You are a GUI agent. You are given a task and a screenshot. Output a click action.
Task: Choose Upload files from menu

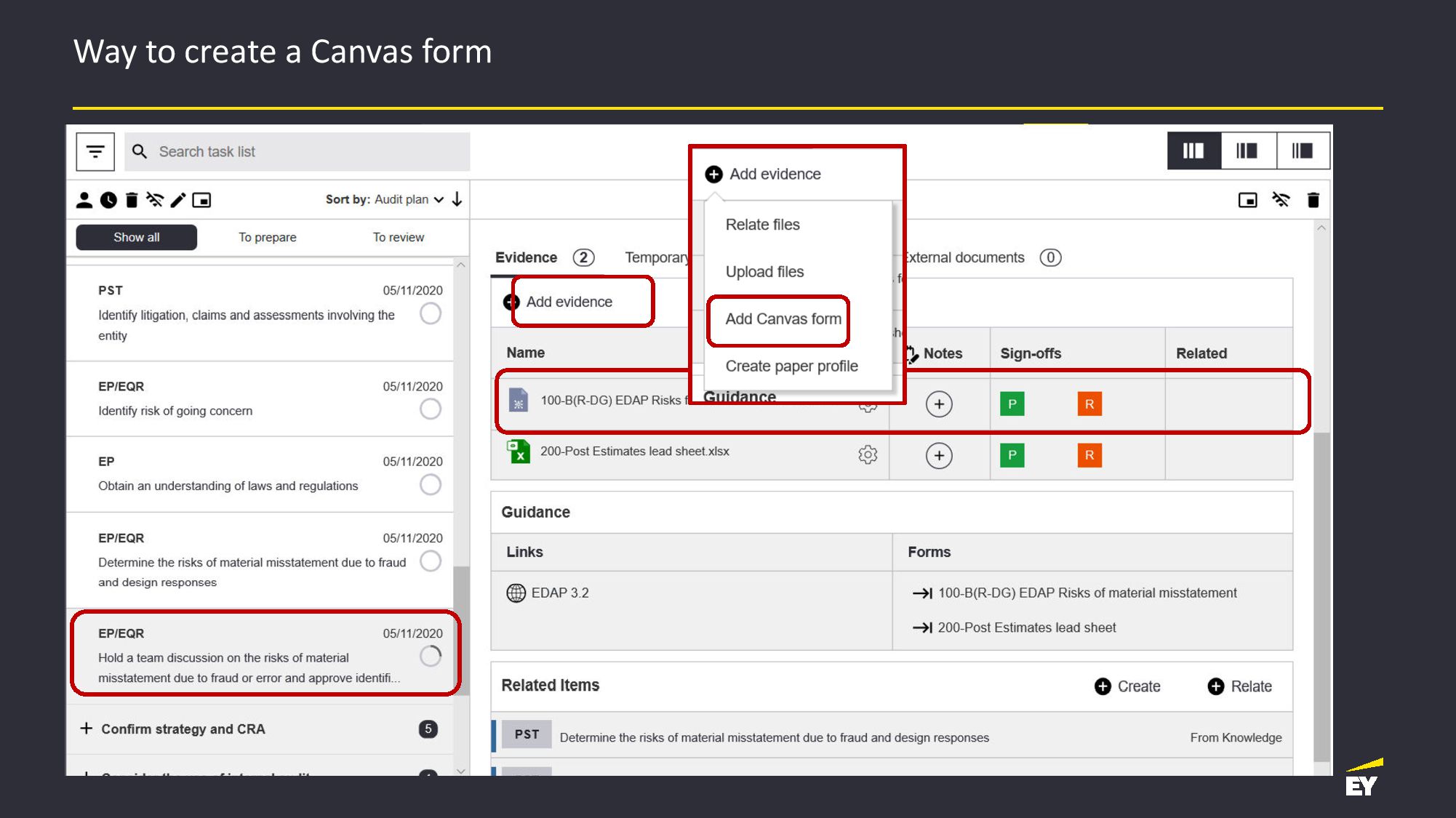click(765, 272)
